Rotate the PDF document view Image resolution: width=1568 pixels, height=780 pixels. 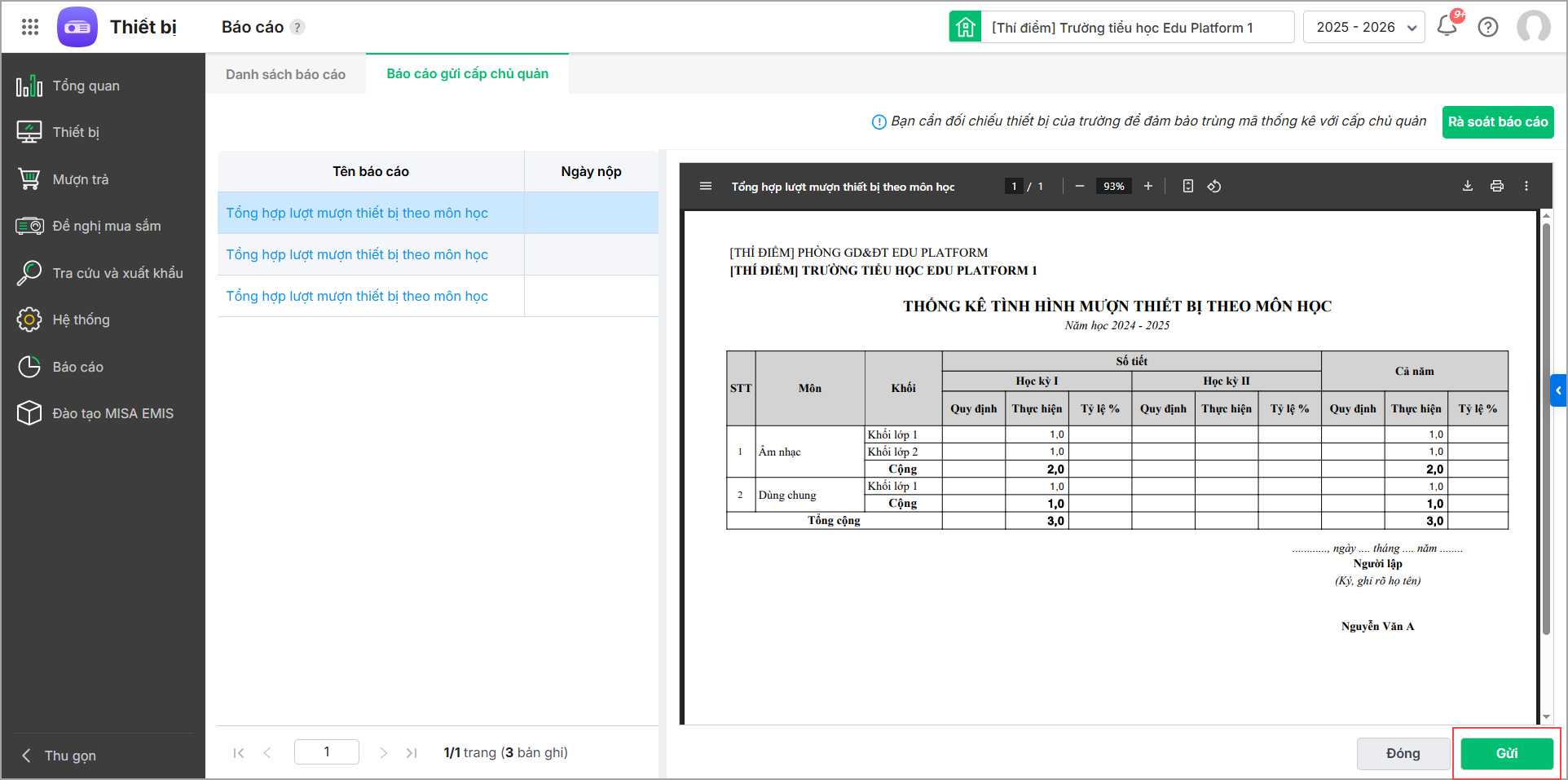click(x=1214, y=186)
